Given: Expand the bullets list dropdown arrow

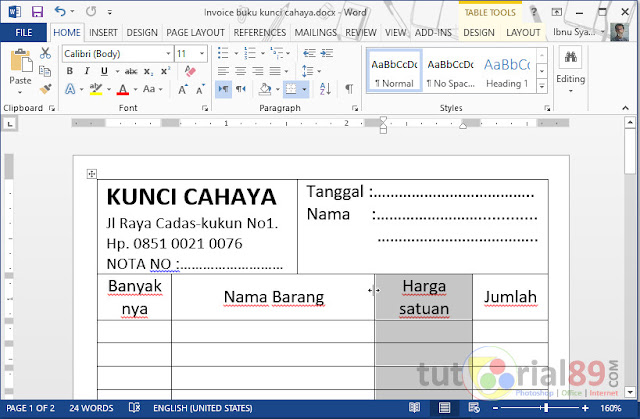Looking at the screenshot, I should 236,53.
